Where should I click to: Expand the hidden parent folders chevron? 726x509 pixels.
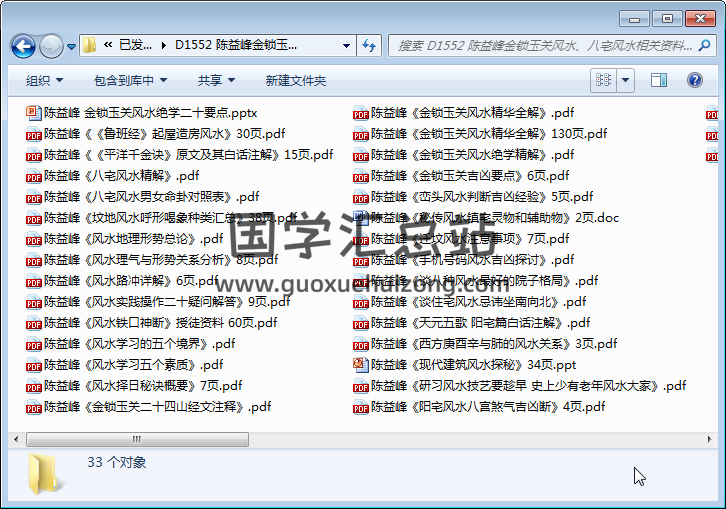point(108,45)
